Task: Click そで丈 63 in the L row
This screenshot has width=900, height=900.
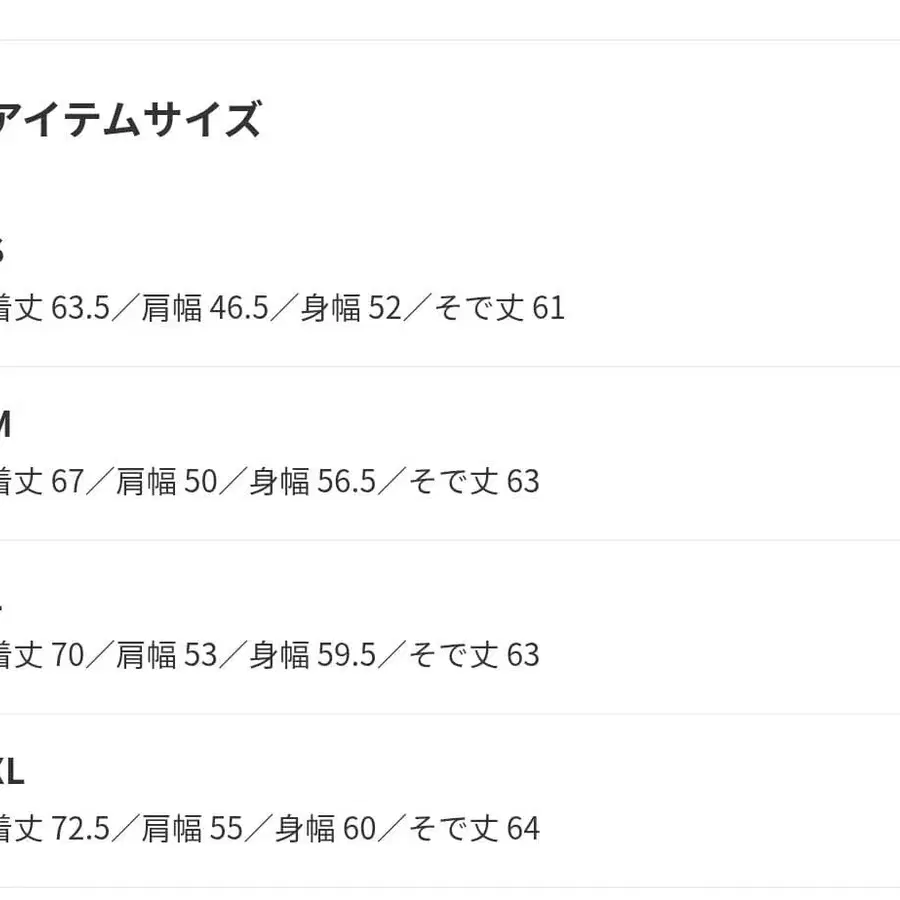Action: (474, 655)
